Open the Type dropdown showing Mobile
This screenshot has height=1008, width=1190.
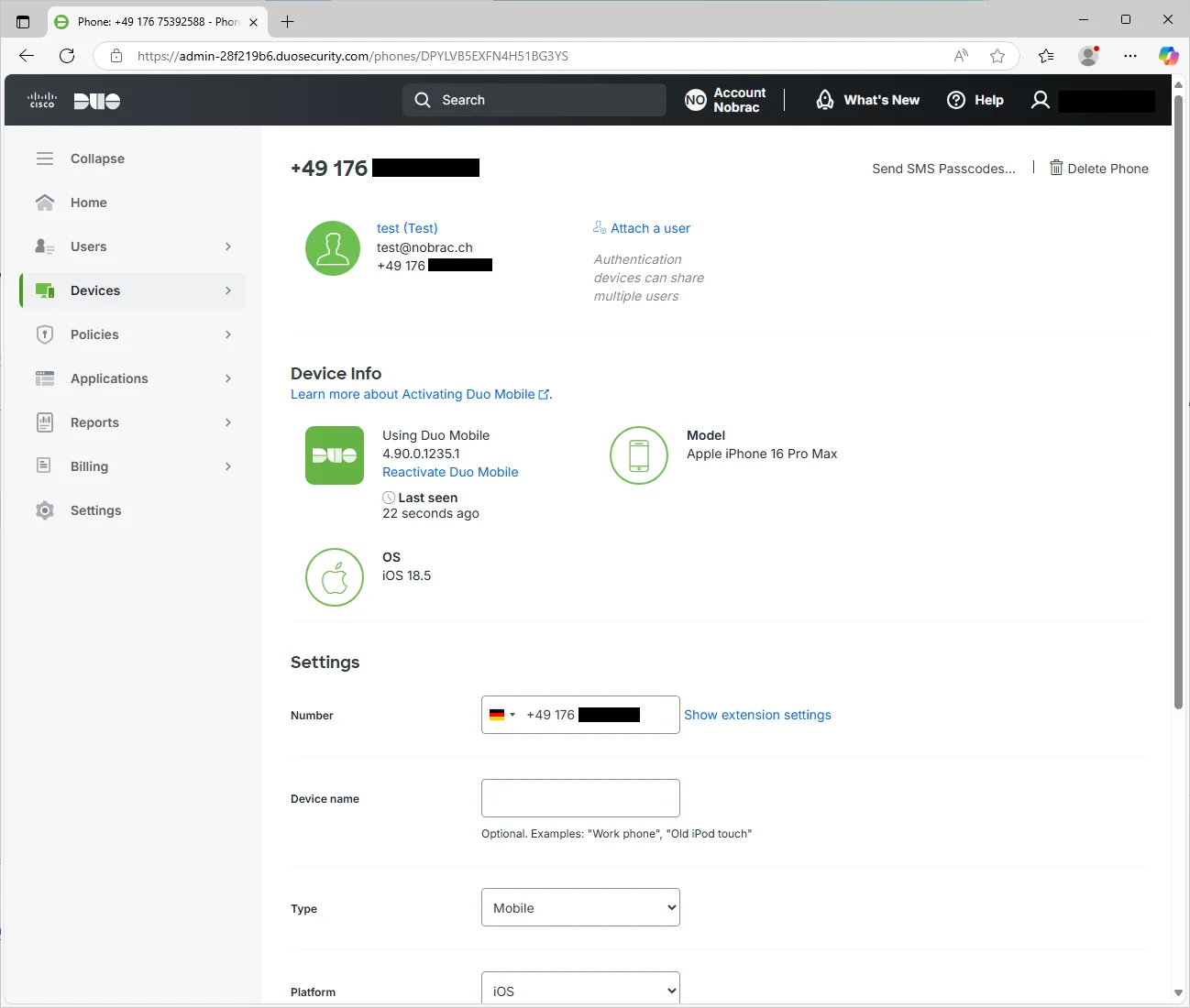point(580,907)
